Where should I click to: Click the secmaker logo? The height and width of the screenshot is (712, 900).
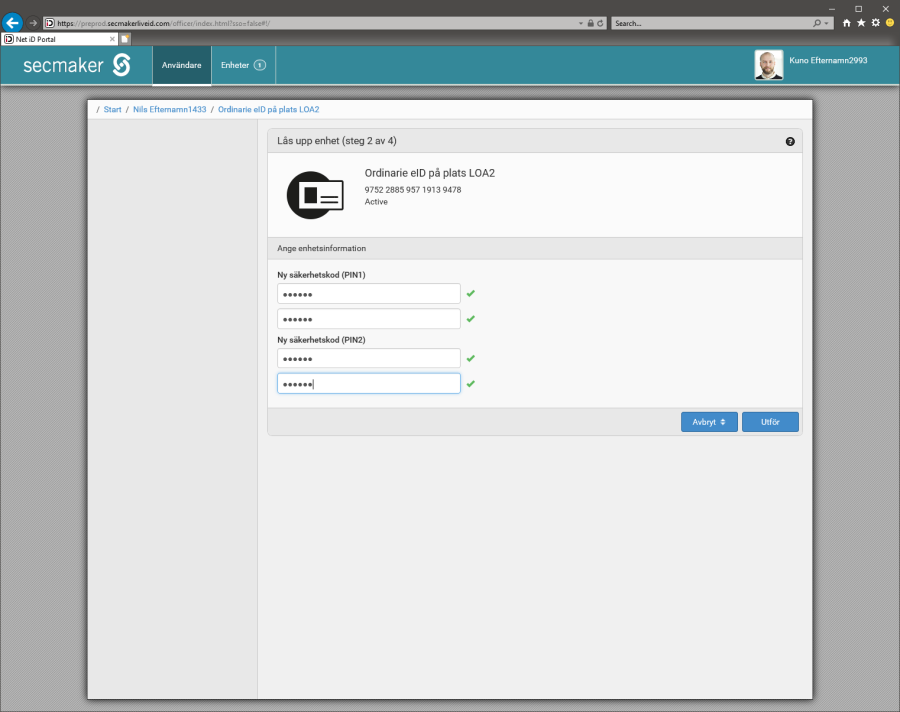pyautogui.click(x=77, y=65)
